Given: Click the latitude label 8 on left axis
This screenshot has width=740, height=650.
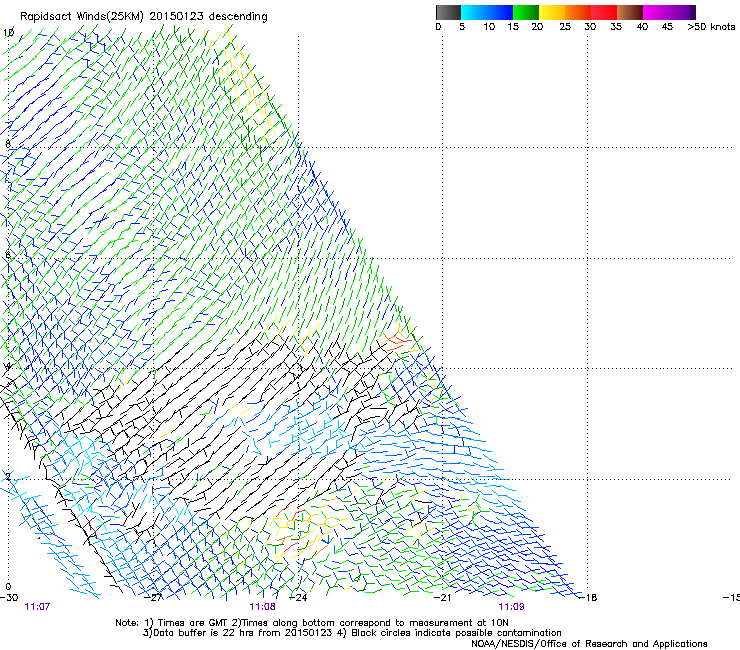Looking at the screenshot, I should tap(8, 144).
